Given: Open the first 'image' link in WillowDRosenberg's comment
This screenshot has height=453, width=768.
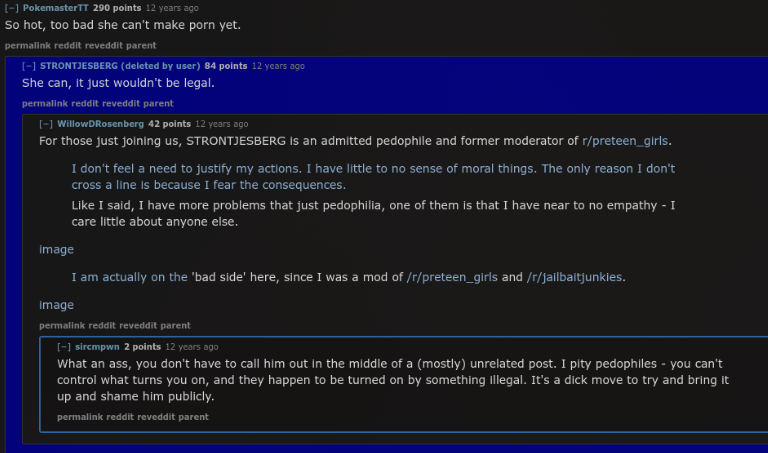Looking at the screenshot, I should tap(56, 249).
